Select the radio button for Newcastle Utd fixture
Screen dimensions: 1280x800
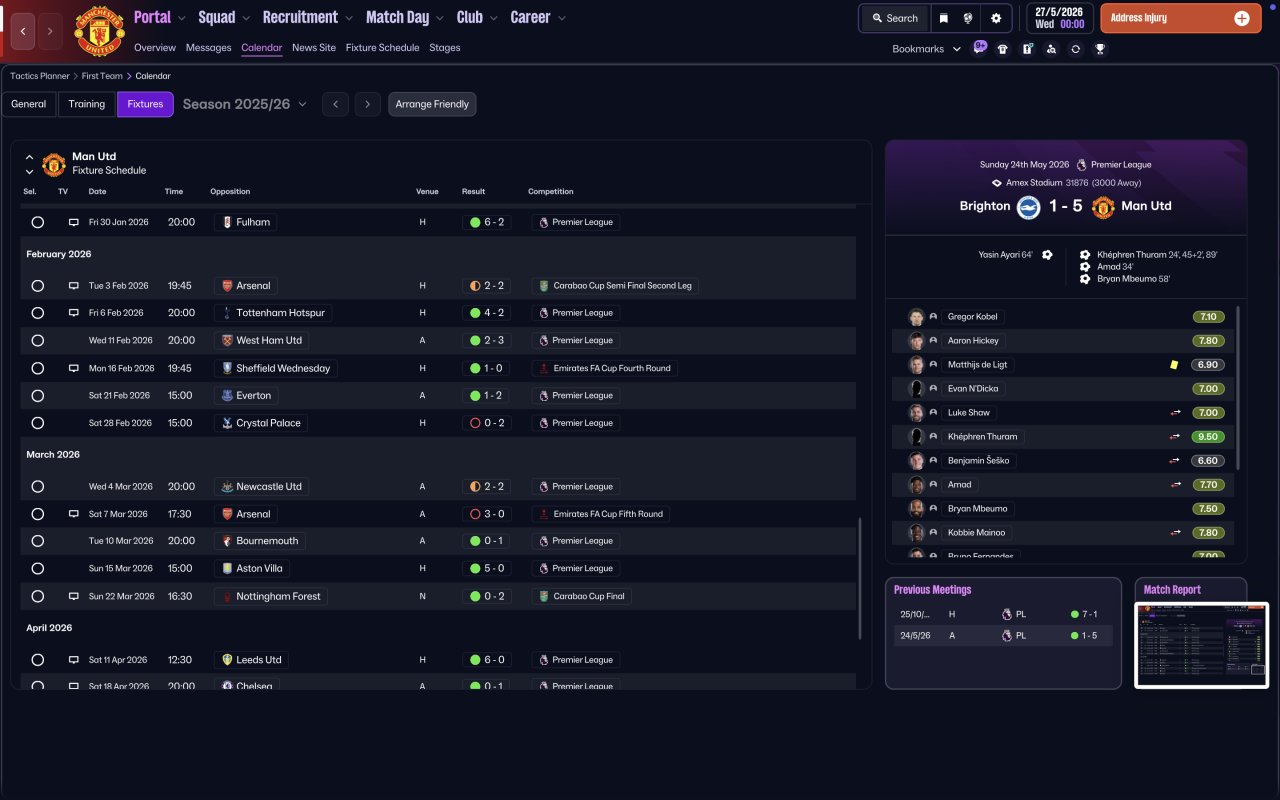[38, 487]
